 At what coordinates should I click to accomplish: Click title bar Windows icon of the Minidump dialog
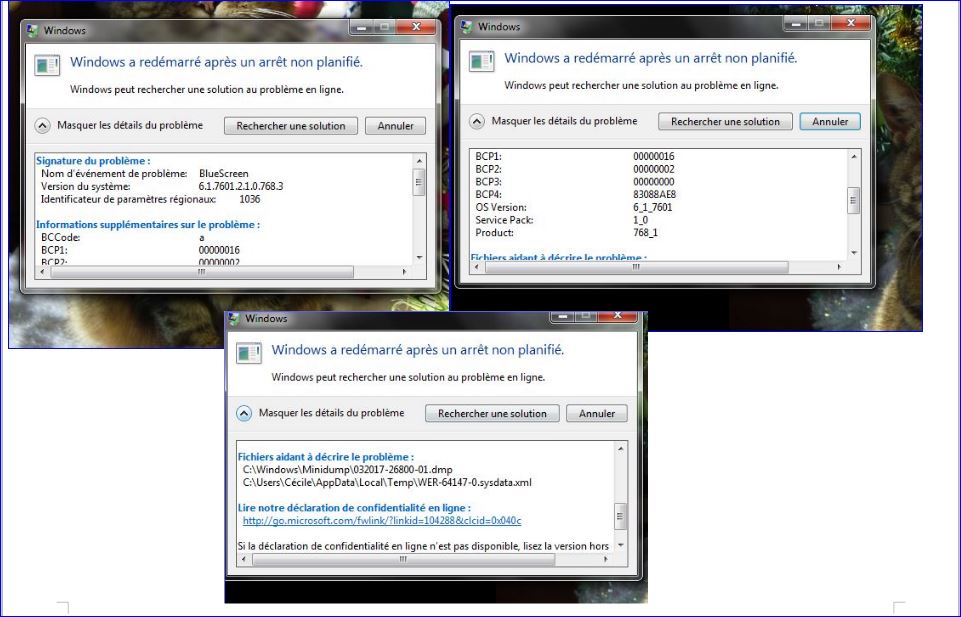(234, 319)
